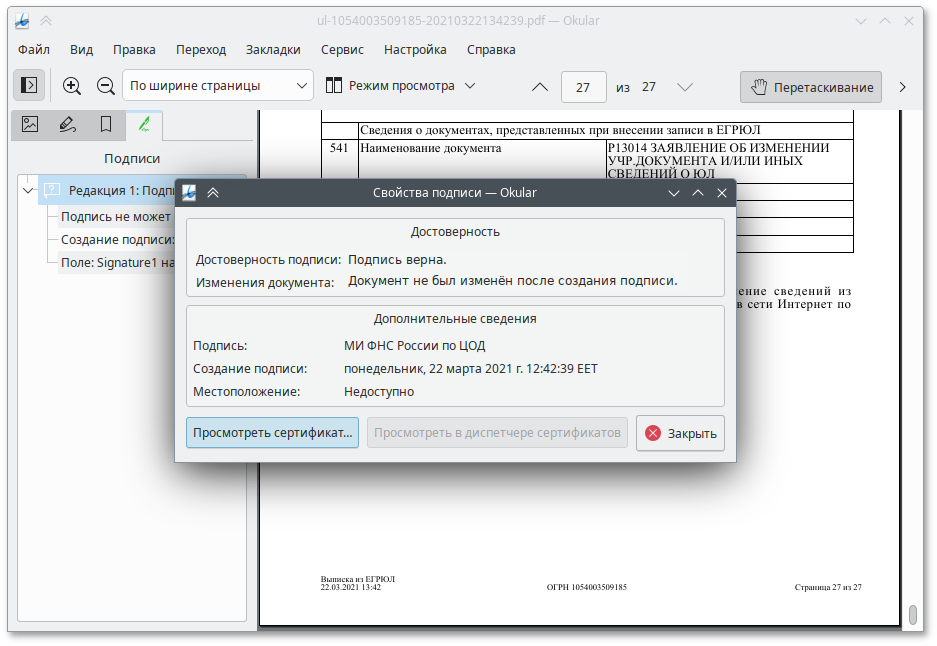937x646 pixels.
Task: Expand the toolbar overflow chevron
Action: [902, 87]
